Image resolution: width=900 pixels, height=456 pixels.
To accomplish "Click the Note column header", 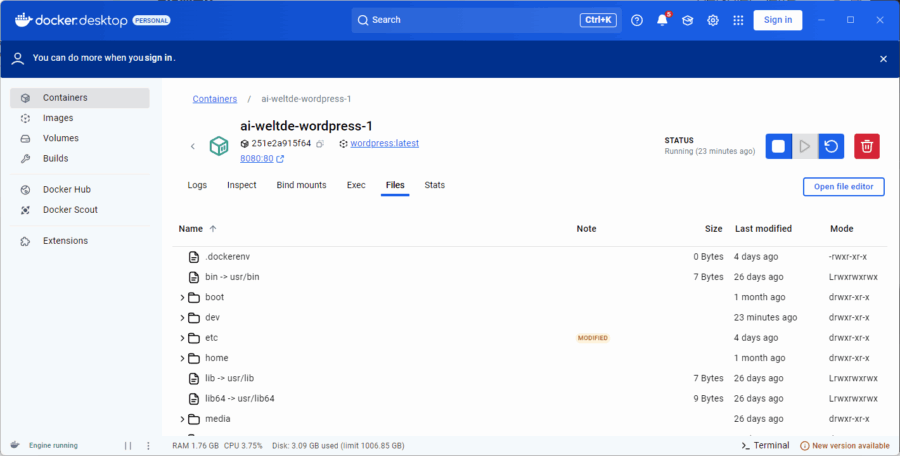I will 586,229.
